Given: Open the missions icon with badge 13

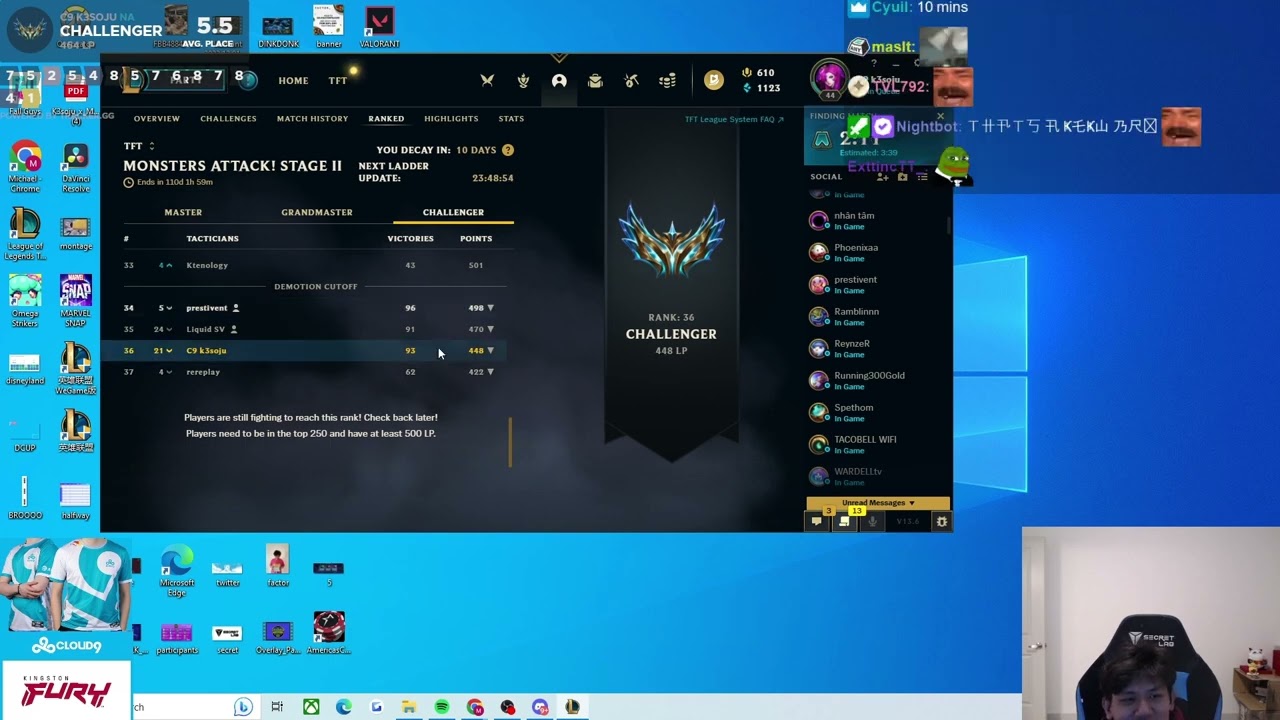Looking at the screenshot, I should click(845, 521).
